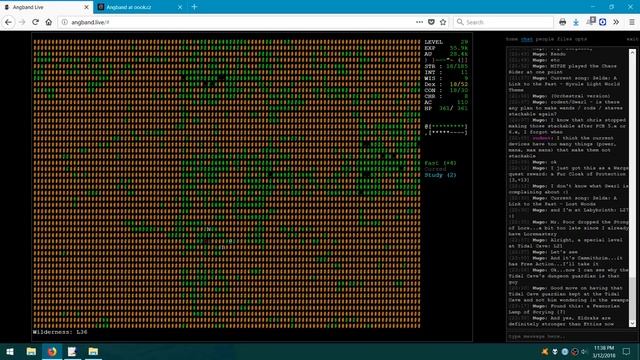Open the browser home page
Image resolution: width=640 pixels, height=360 pixels.
click(x=49, y=22)
